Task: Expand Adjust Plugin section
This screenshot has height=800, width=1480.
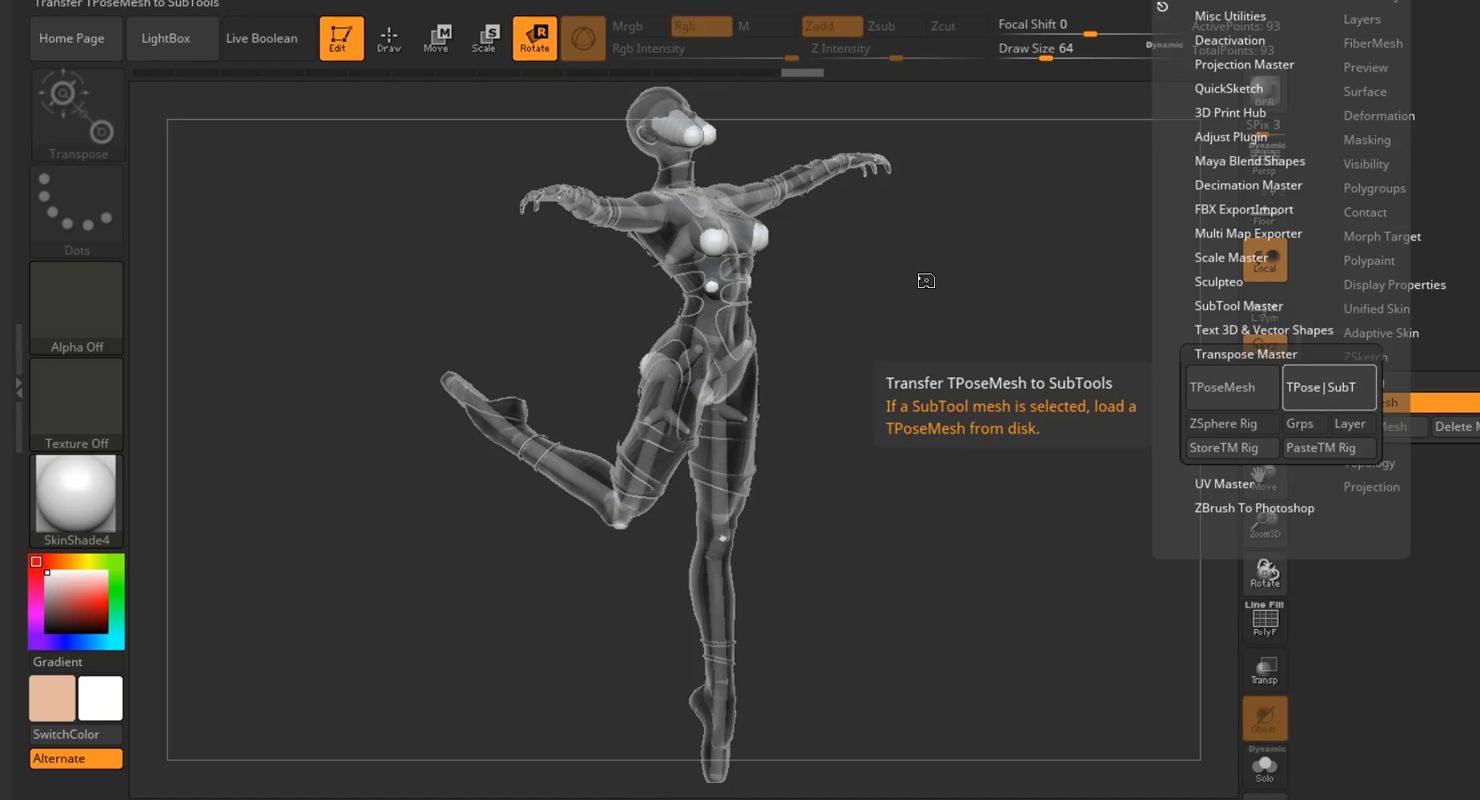Action: tap(1230, 137)
